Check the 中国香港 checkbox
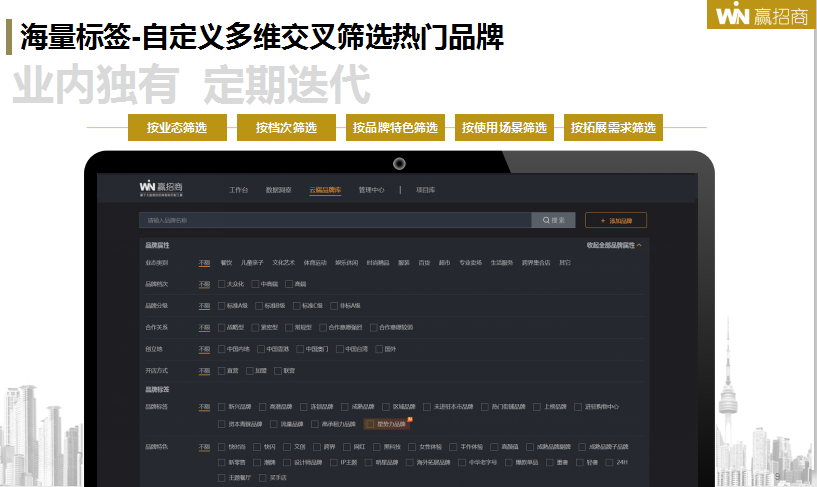Screen dimensions: 817x487 click(x=261, y=349)
